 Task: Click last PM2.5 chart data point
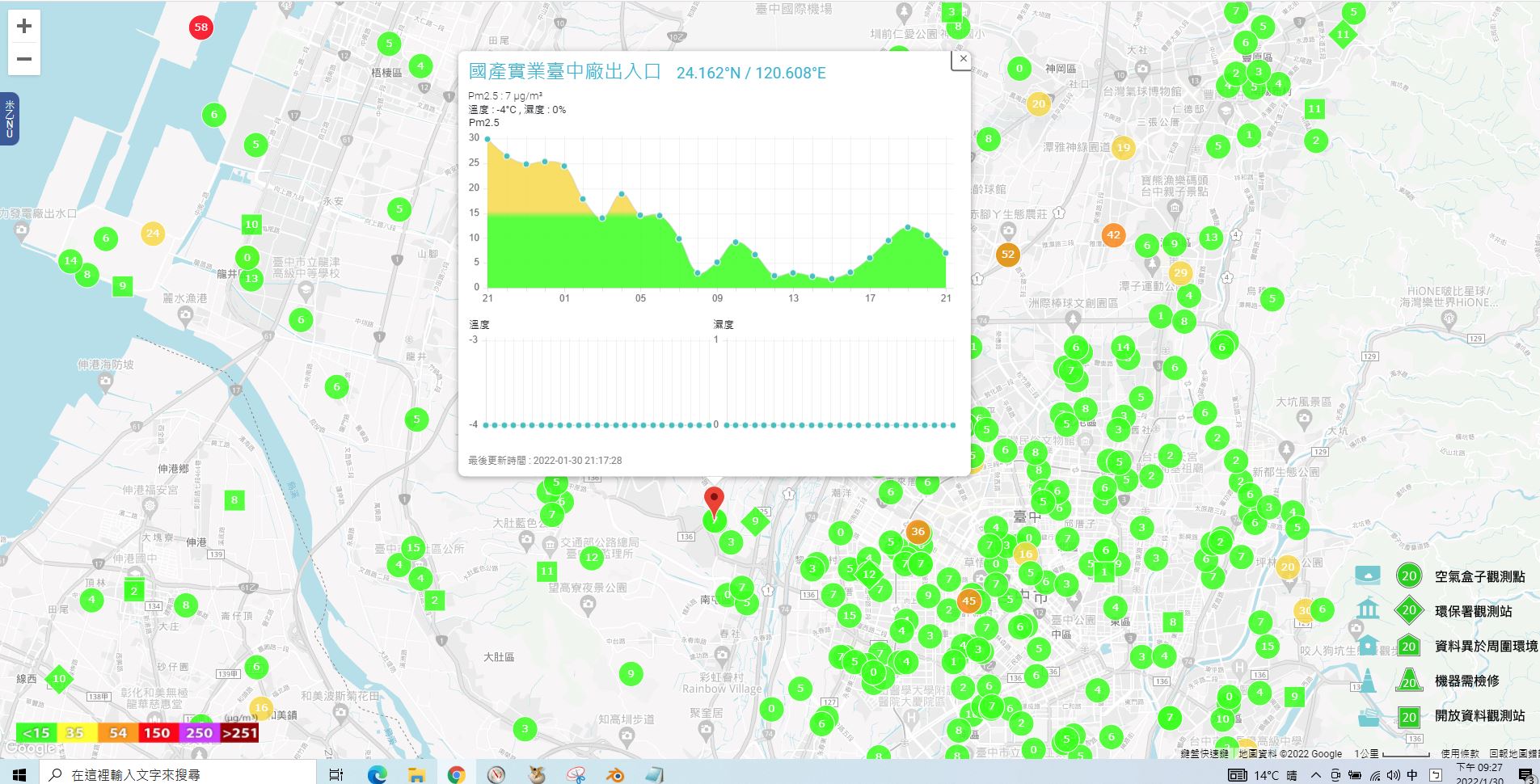[x=946, y=253]
